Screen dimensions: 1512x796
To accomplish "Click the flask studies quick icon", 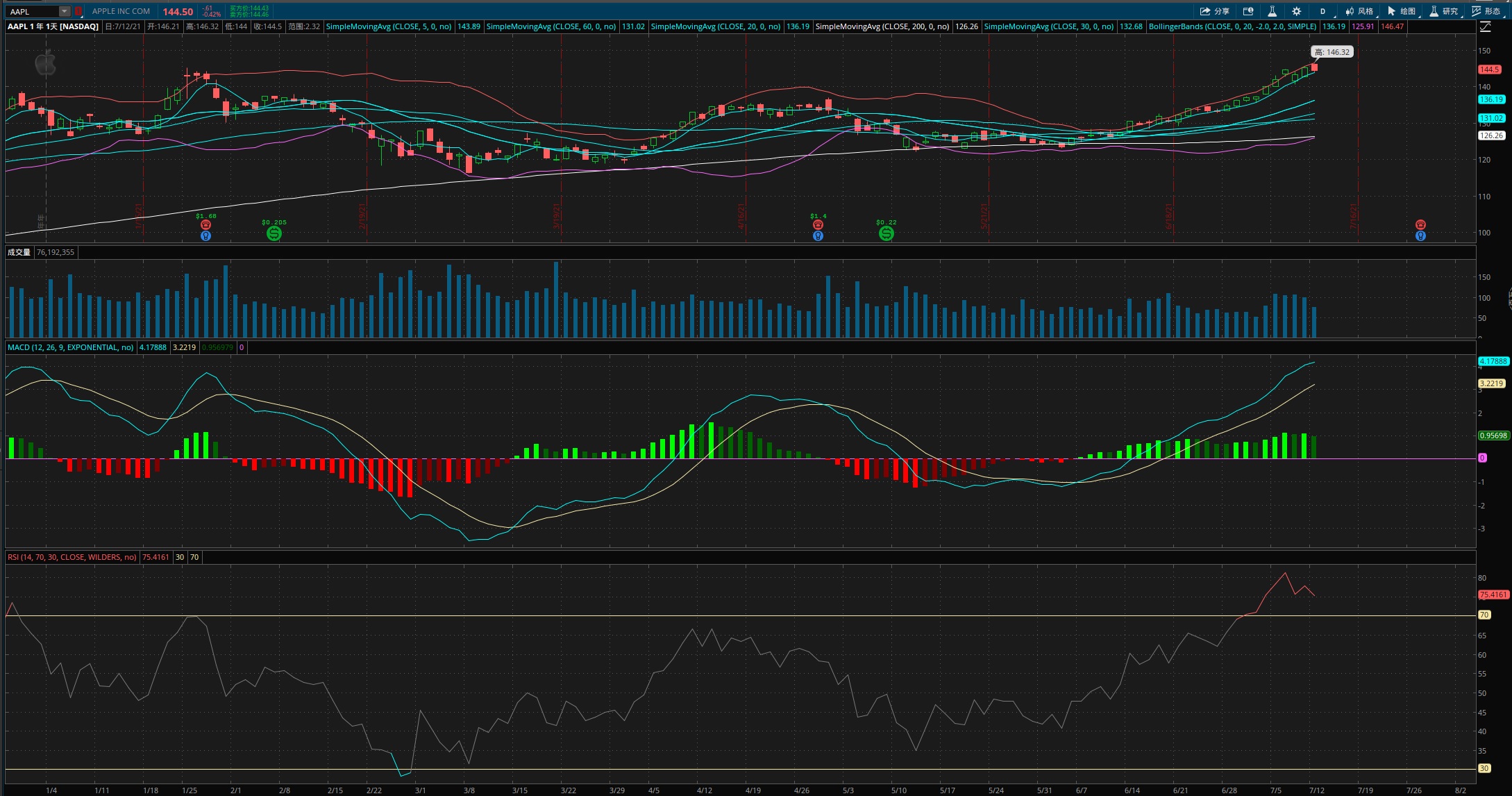I will point(1272,11).
